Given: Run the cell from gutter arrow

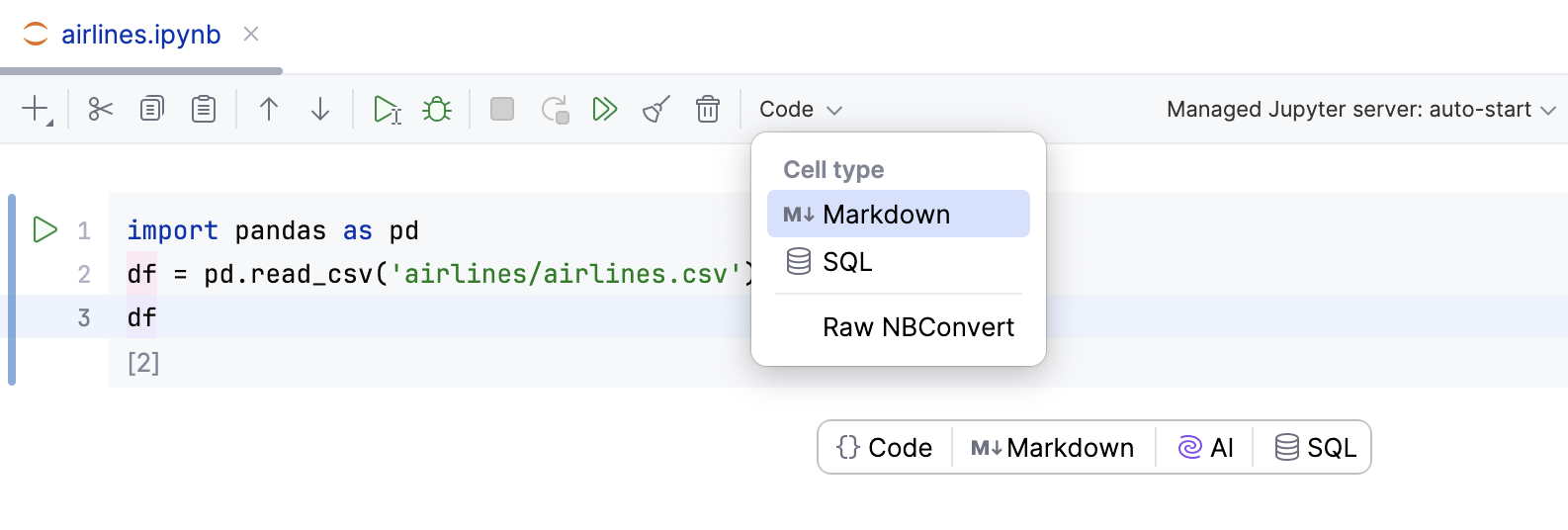Looking at the screenshot, I should (44, 230).
